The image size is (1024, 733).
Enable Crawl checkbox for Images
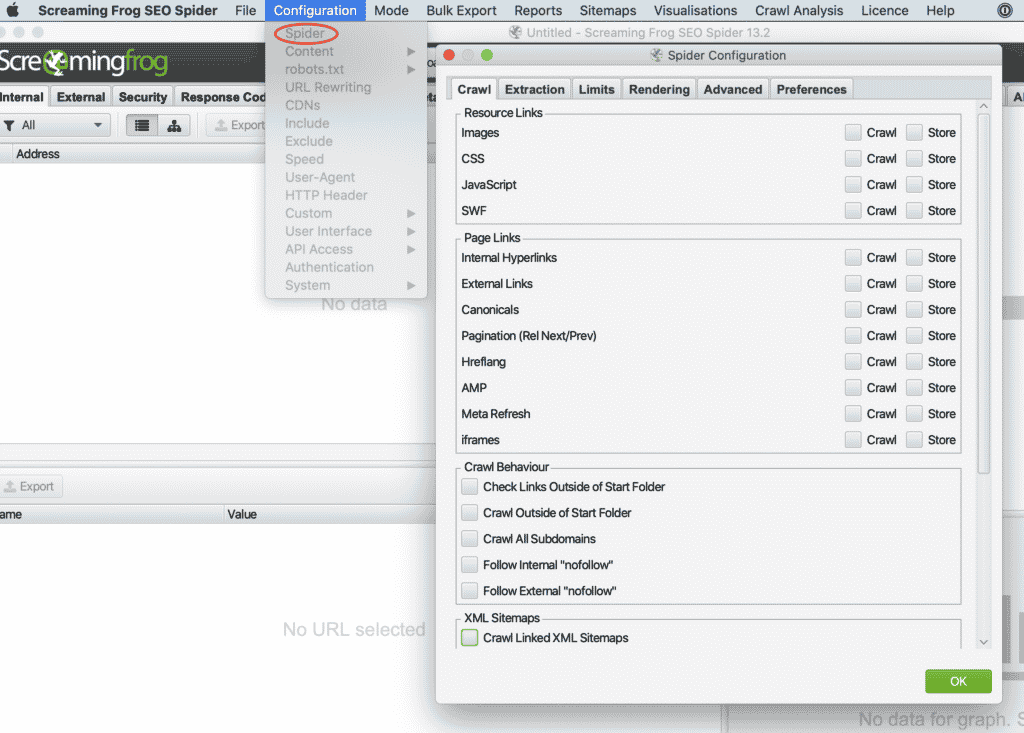(x=853, y=133)
